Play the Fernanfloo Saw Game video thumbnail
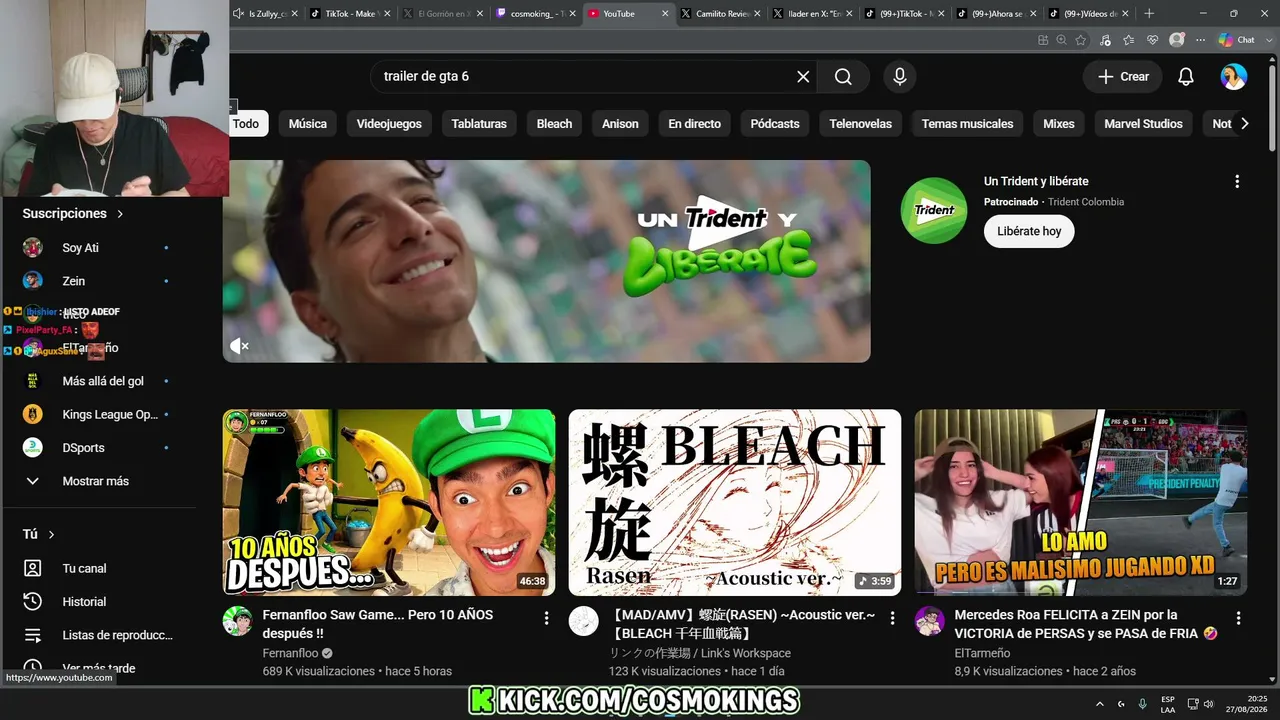The width and height of the screenshot is (1280, 720). point(389,502)
